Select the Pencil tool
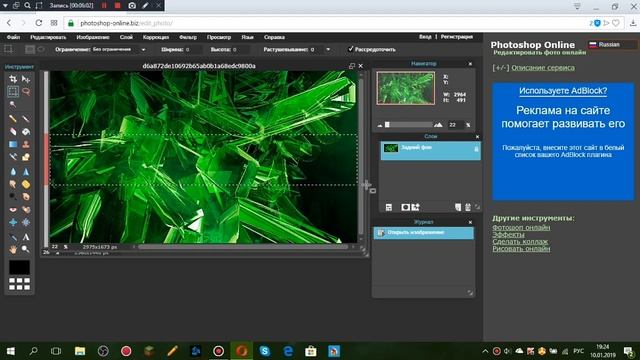This screenshot has height=360, width=640. [x=13, y=119]
